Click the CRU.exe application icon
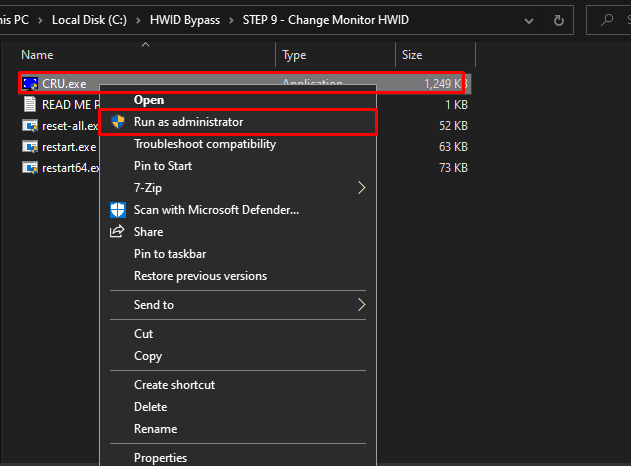 click(30, 84)
